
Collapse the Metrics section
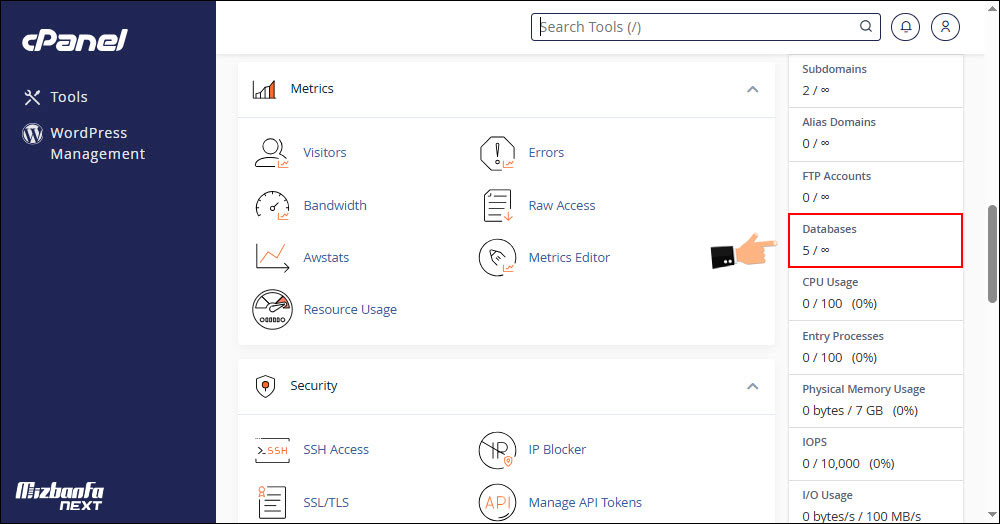752,90
